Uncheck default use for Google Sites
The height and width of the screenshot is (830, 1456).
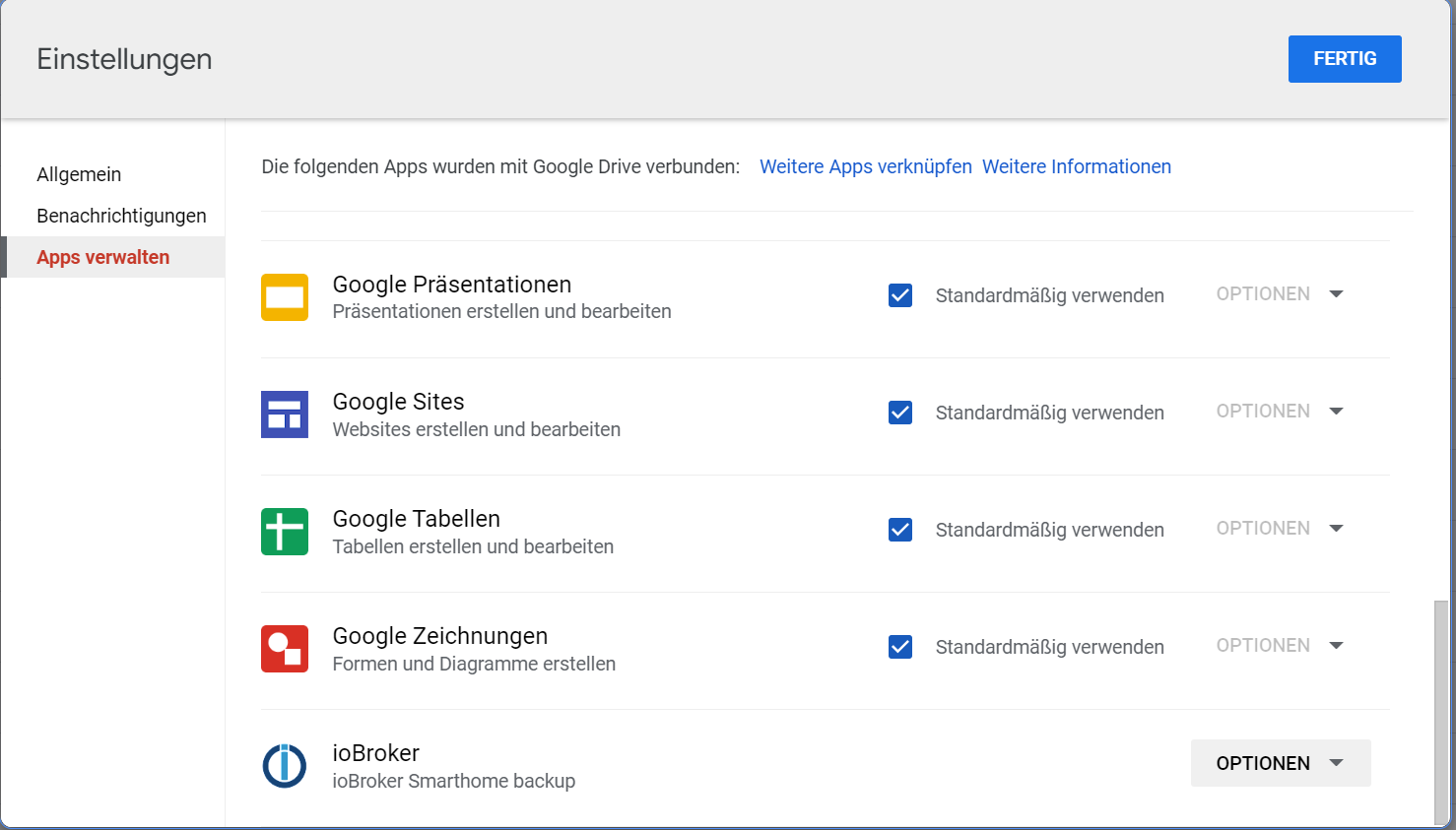point(900,413)
